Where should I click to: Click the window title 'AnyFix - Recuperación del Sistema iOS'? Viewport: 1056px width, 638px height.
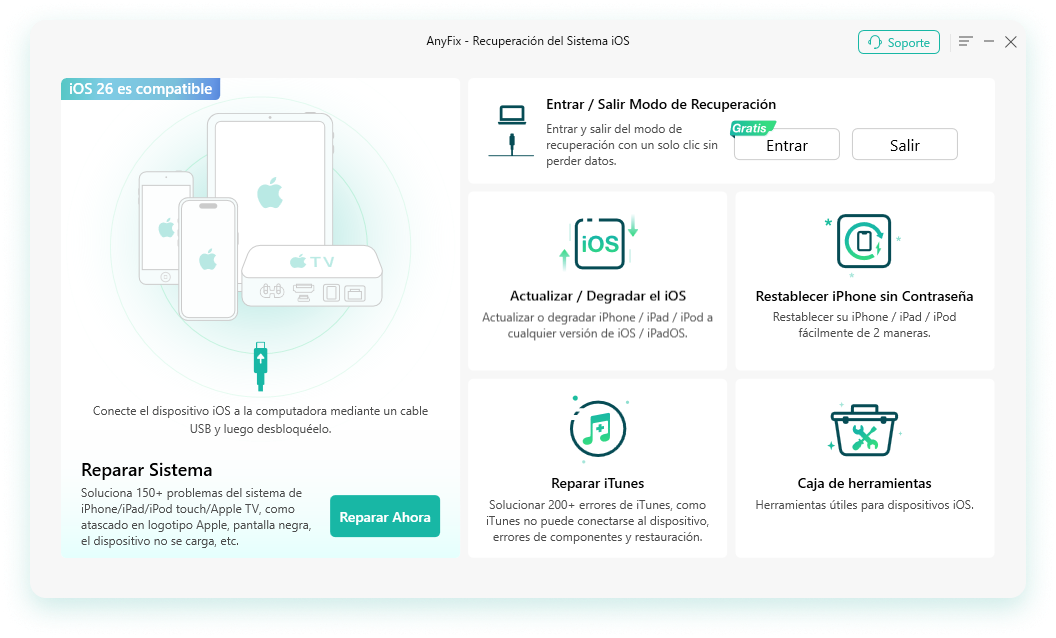tap(528, 41)
